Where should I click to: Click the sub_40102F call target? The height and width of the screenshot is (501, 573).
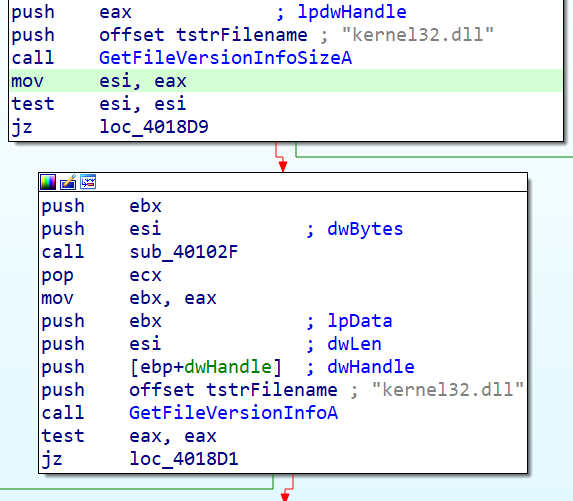pos(183,252)
